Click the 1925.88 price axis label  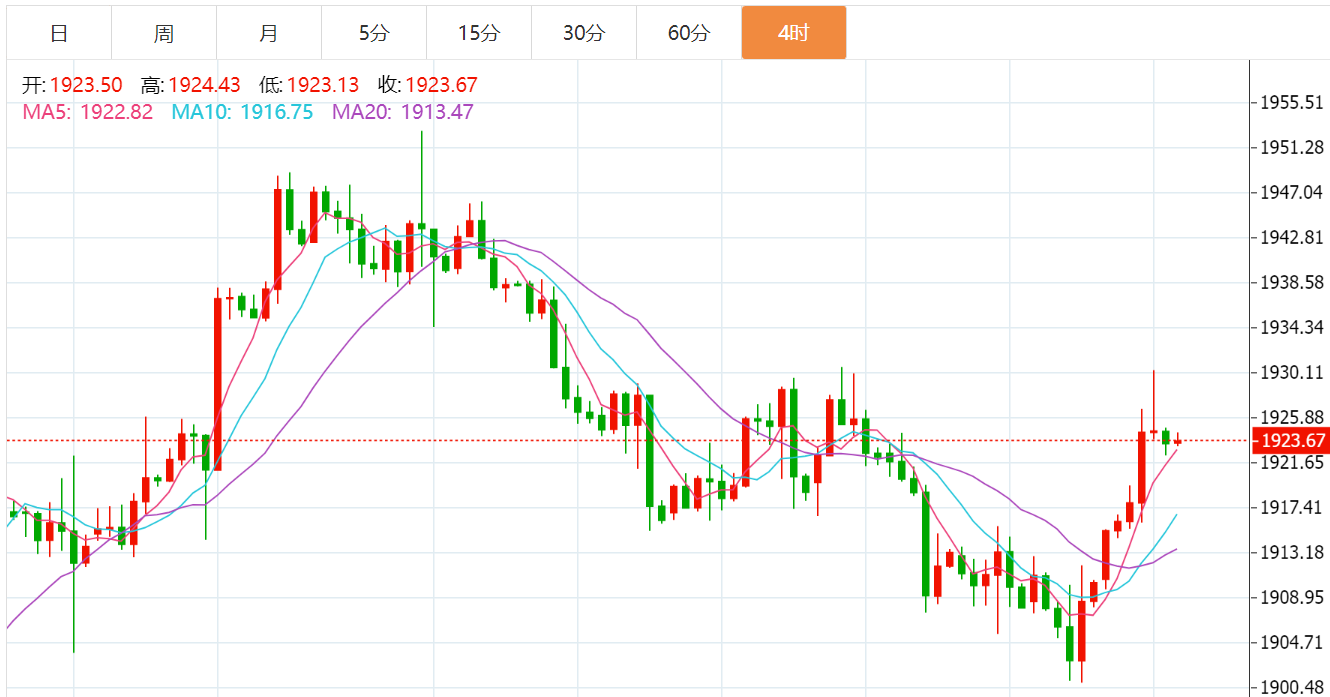click(x=1291, y=418)
